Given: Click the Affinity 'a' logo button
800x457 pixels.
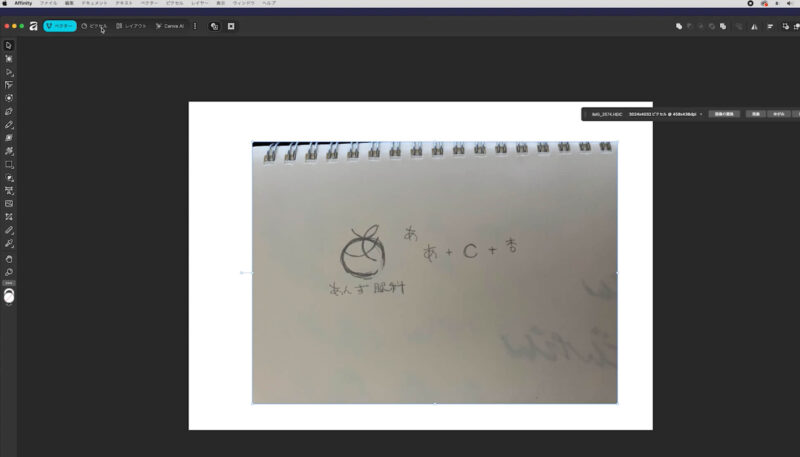Looking at the screenshot, I should point(33,26).
